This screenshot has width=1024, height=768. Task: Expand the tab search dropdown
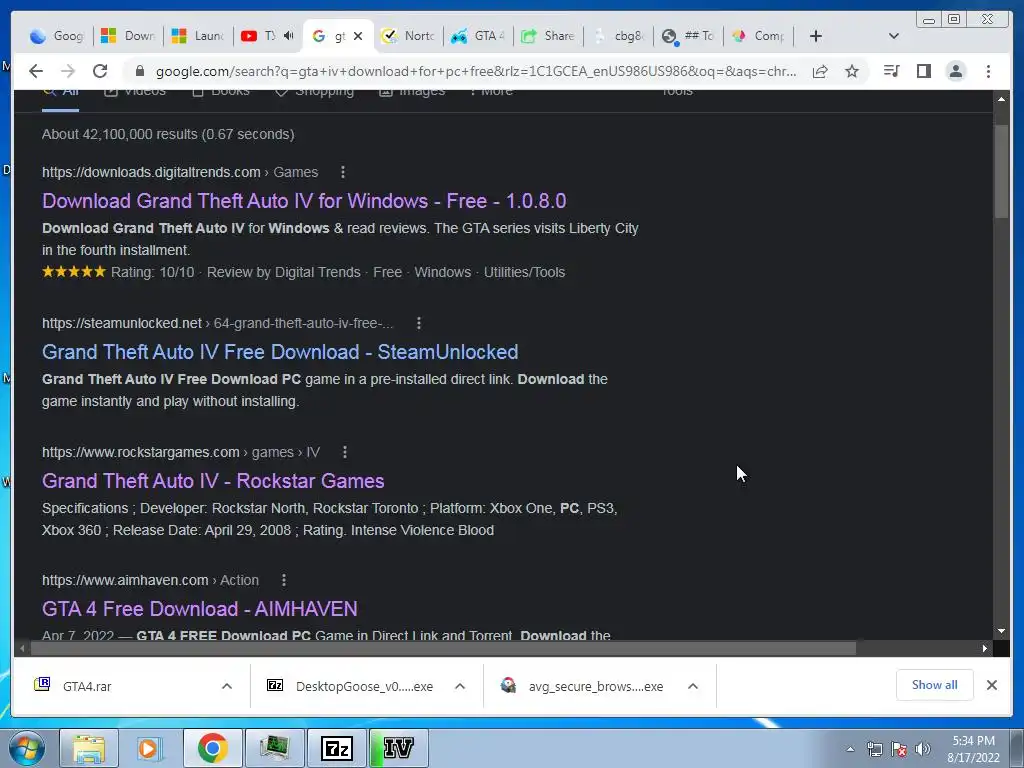(893, 36)
